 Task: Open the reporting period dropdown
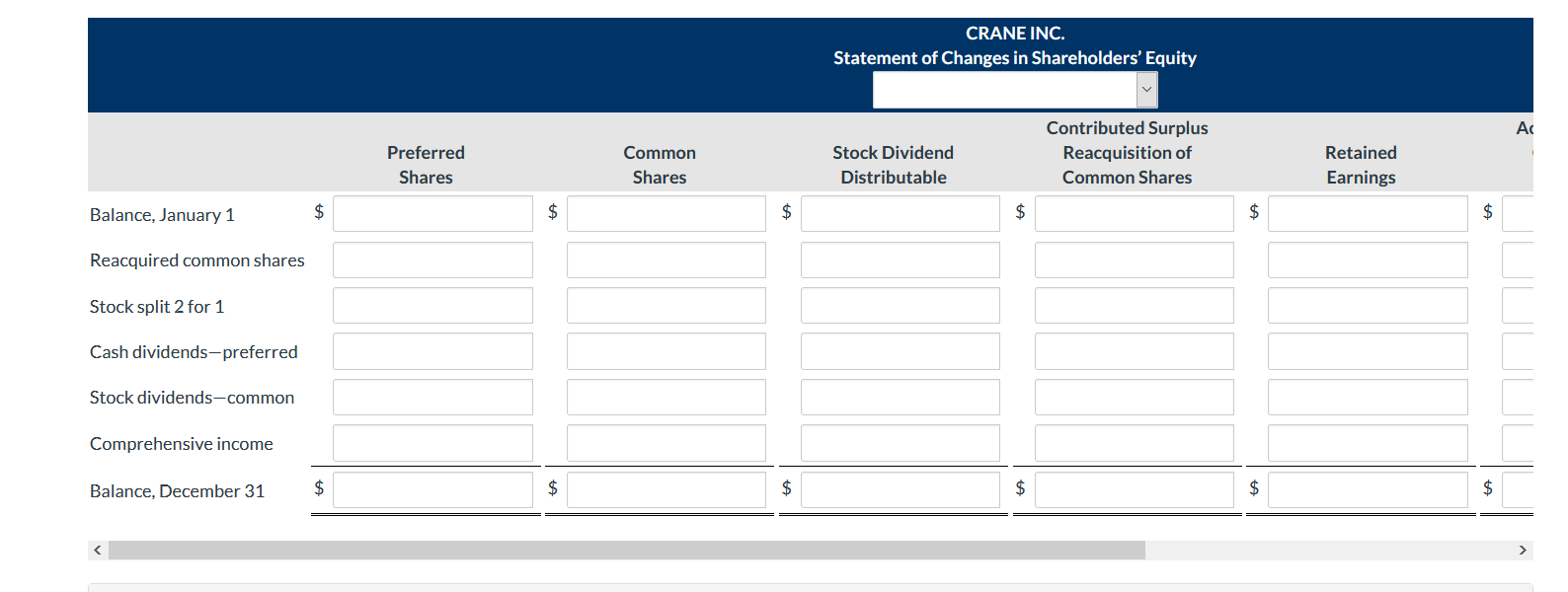(x=1013, y=89)
